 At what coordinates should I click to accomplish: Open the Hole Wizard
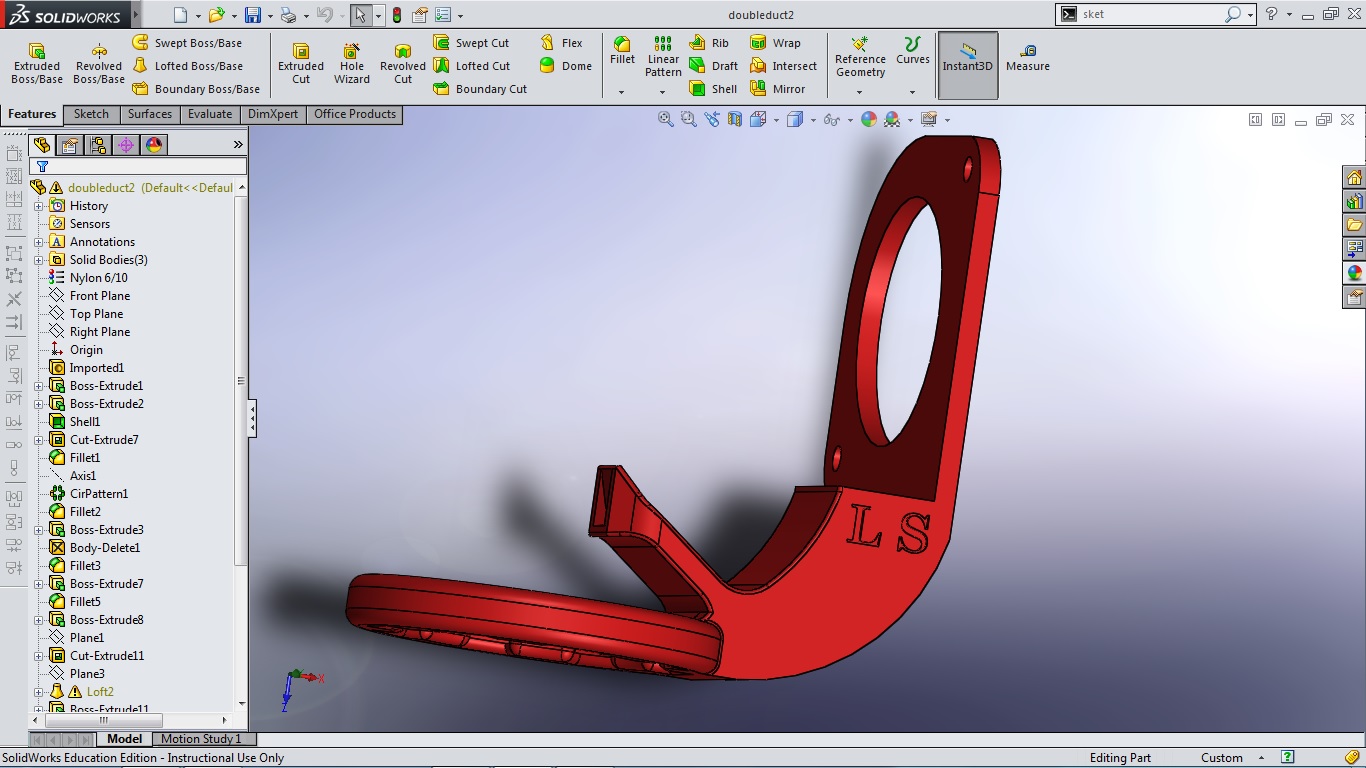[352, 64]
